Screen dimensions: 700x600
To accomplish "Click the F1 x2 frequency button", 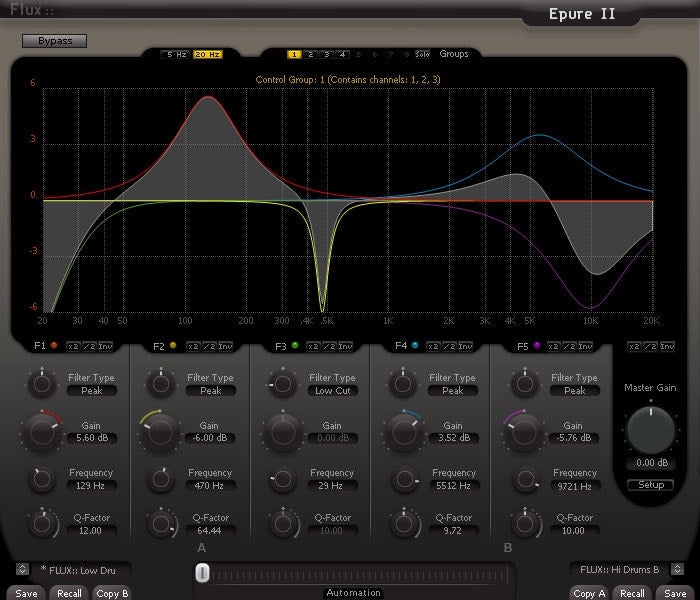I will point(73,346).
